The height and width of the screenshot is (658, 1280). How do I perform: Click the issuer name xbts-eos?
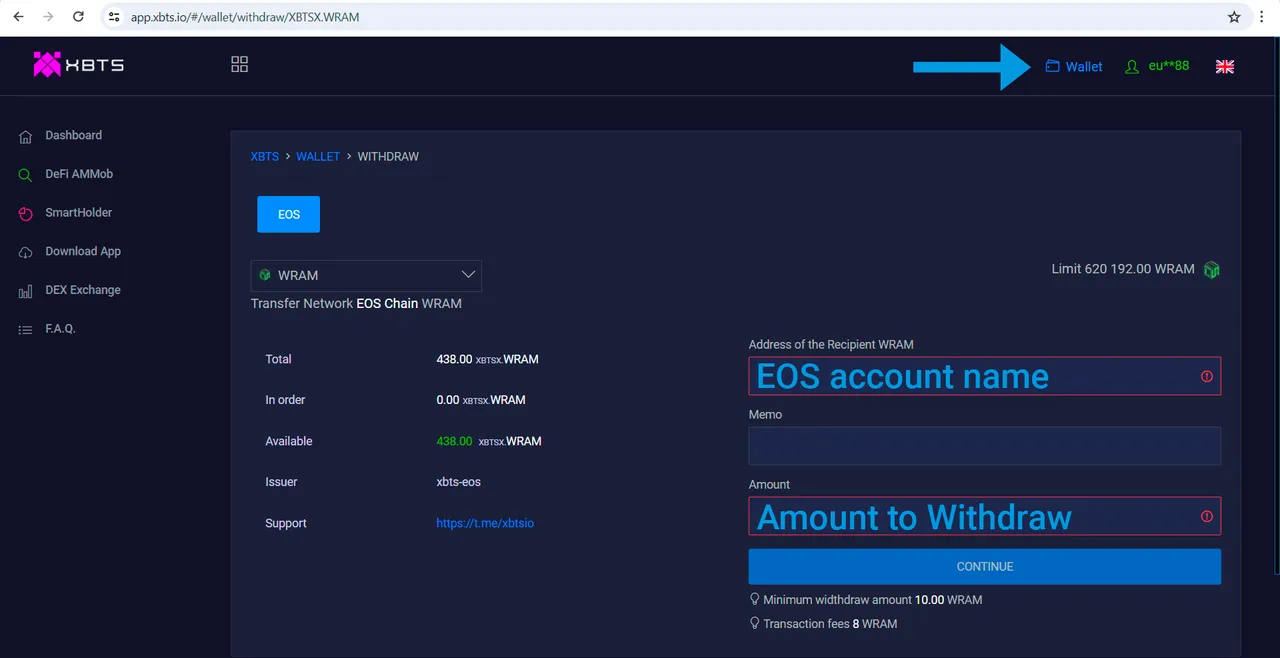click(458, 482)
